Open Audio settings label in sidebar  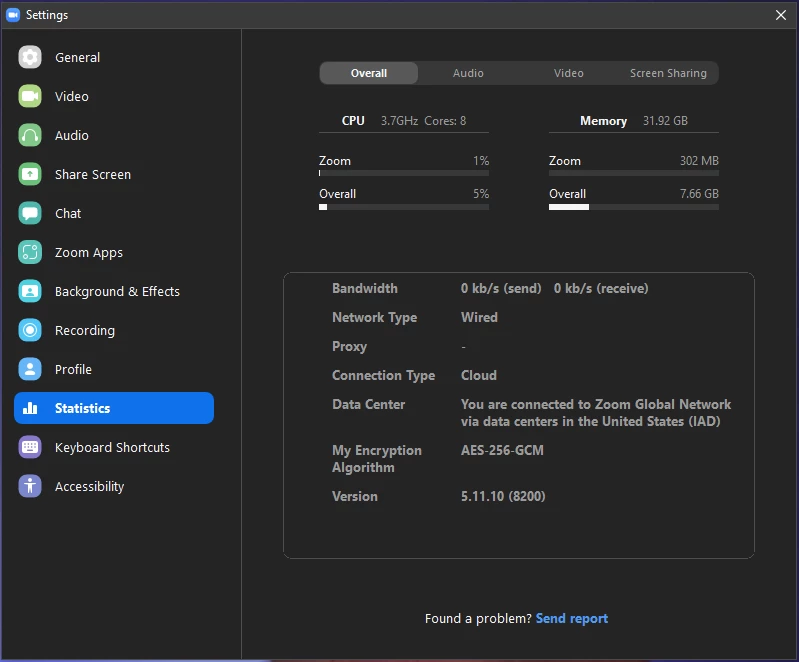click(x=72, y=136)
